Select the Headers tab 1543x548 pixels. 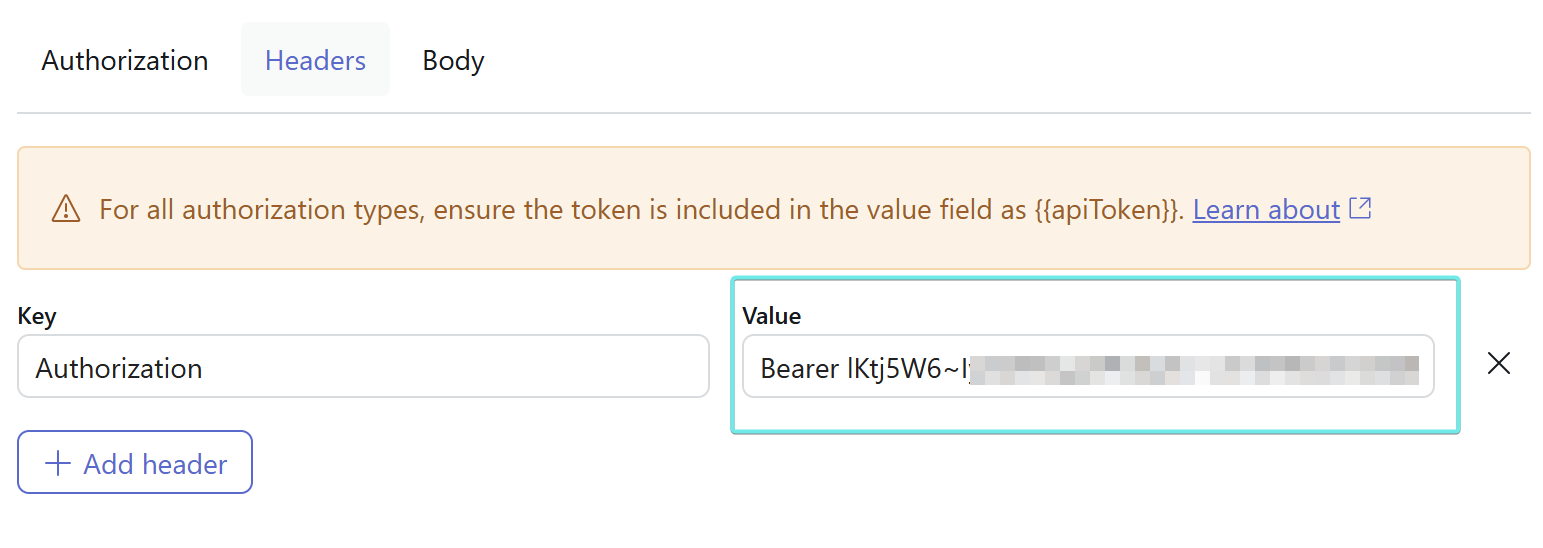(315, 61)
